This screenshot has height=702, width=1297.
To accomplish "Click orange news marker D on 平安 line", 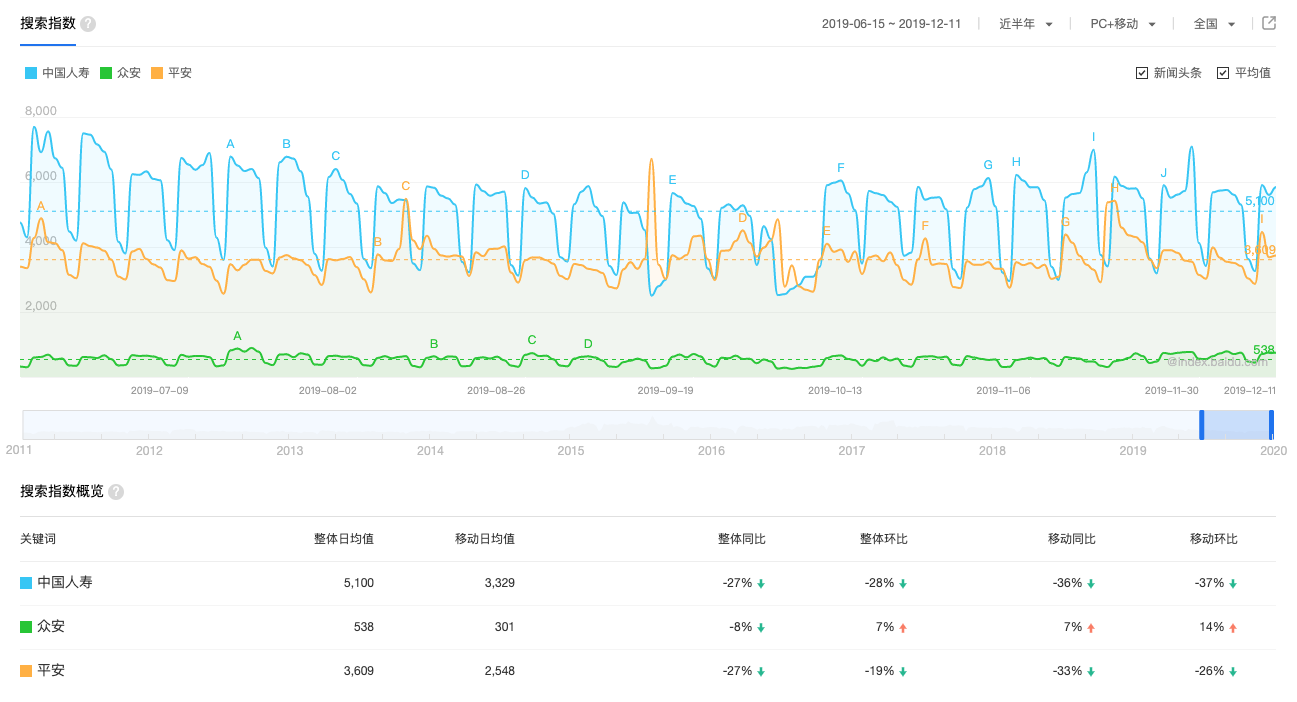I will point(742,218).
